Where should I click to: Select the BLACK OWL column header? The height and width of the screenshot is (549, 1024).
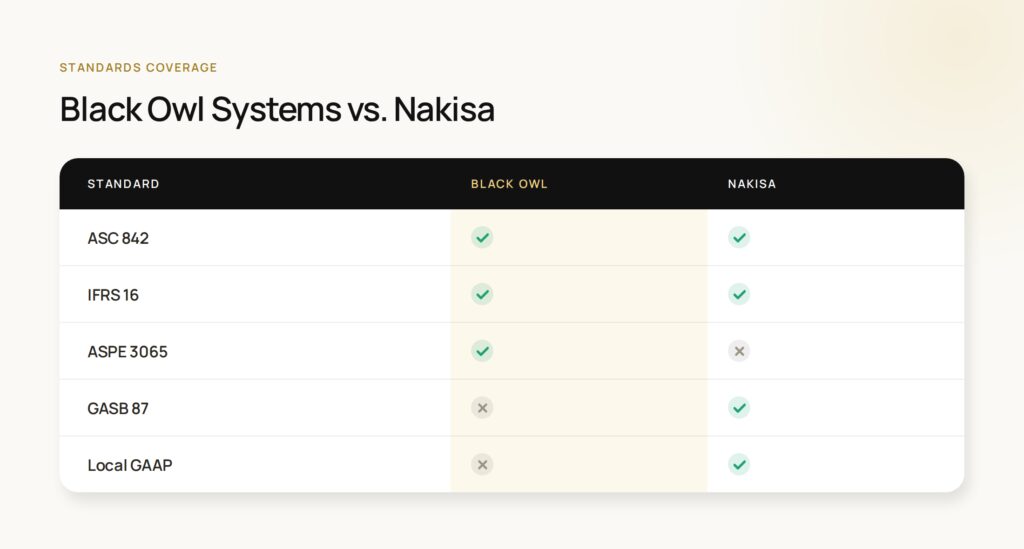[509, 184]
